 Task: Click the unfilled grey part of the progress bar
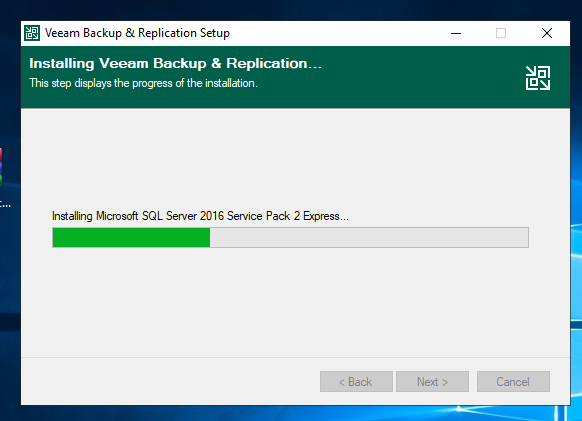369,238
